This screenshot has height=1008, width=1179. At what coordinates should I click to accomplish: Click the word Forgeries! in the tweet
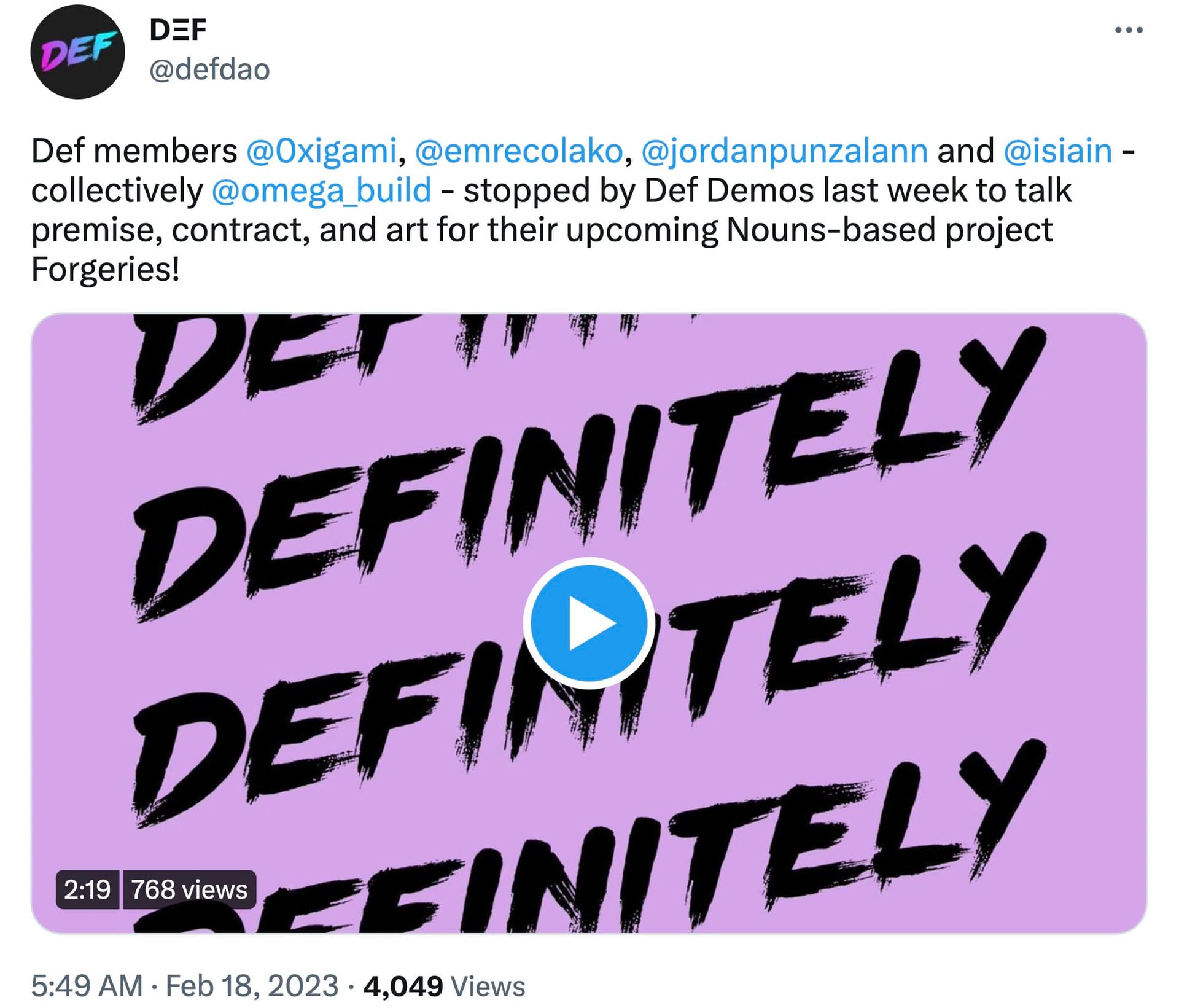(x=106, y=269)
